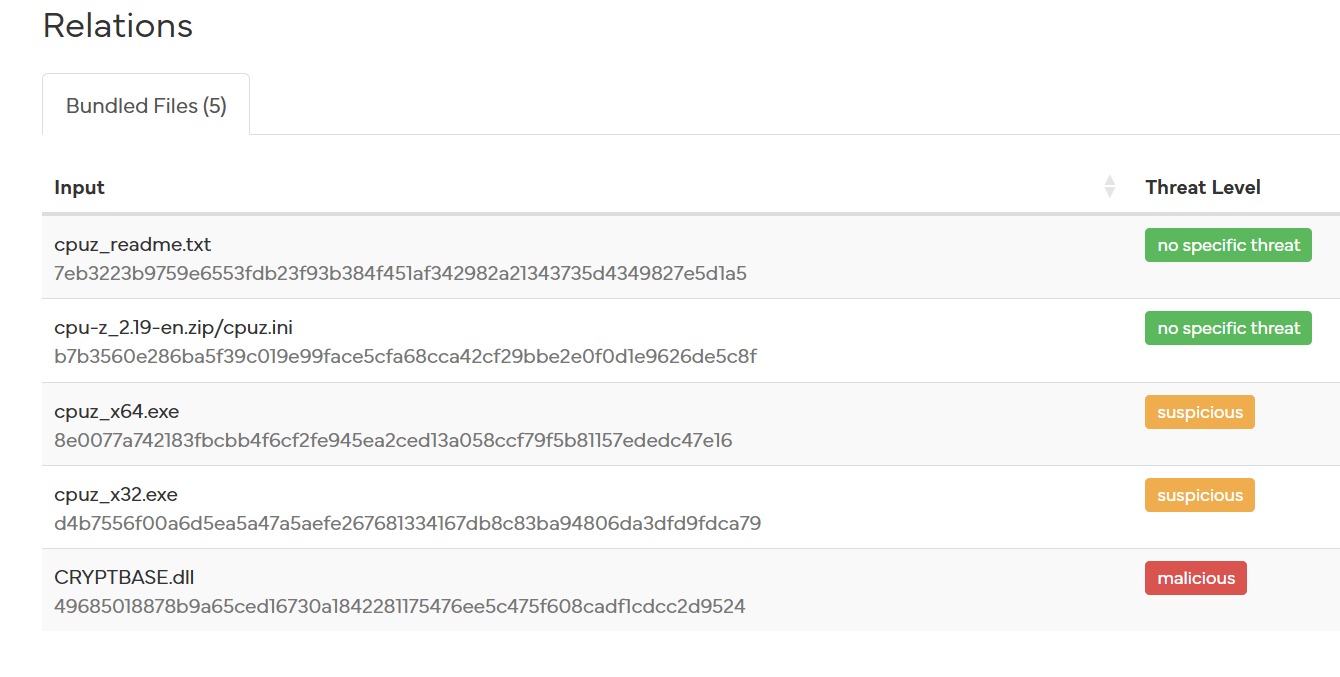Click the suspicious badge for cpuz_x32.exe
The width and height of the screenshot is (1340, 677).
(1199, 495)
